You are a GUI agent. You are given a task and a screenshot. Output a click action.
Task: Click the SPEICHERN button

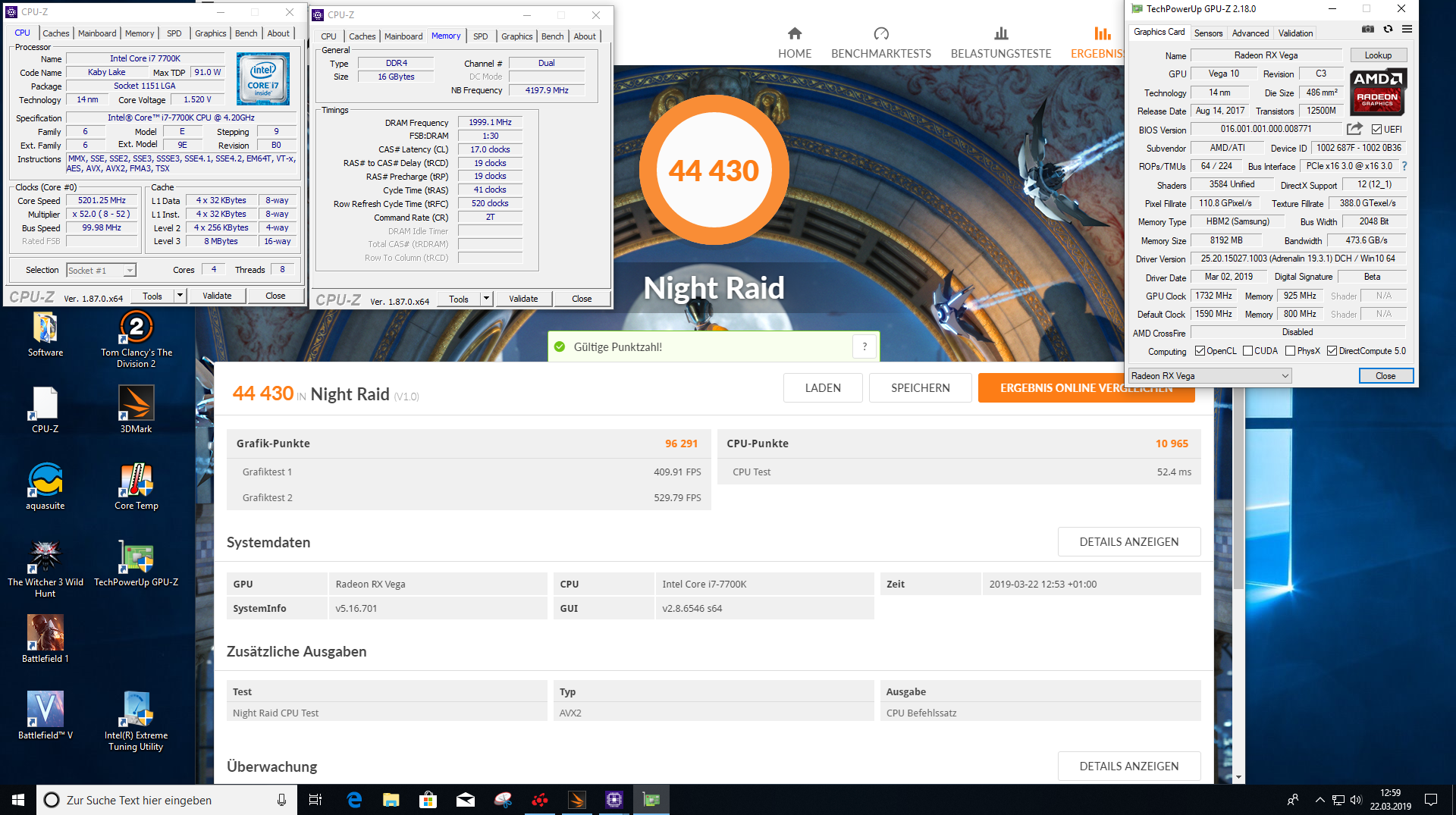[x=921, y=387]
